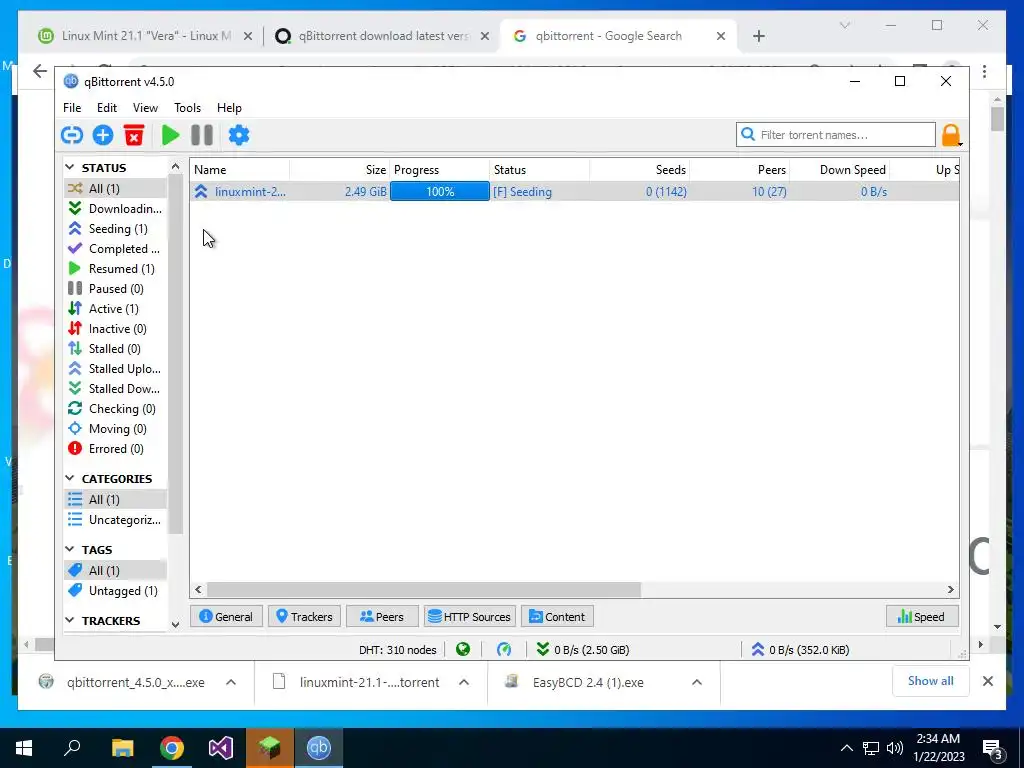Image resolution: width=1024 pixels, height=768 pixels.
Task: Click the red Delete torrent icon
Action: coord(134,135)
